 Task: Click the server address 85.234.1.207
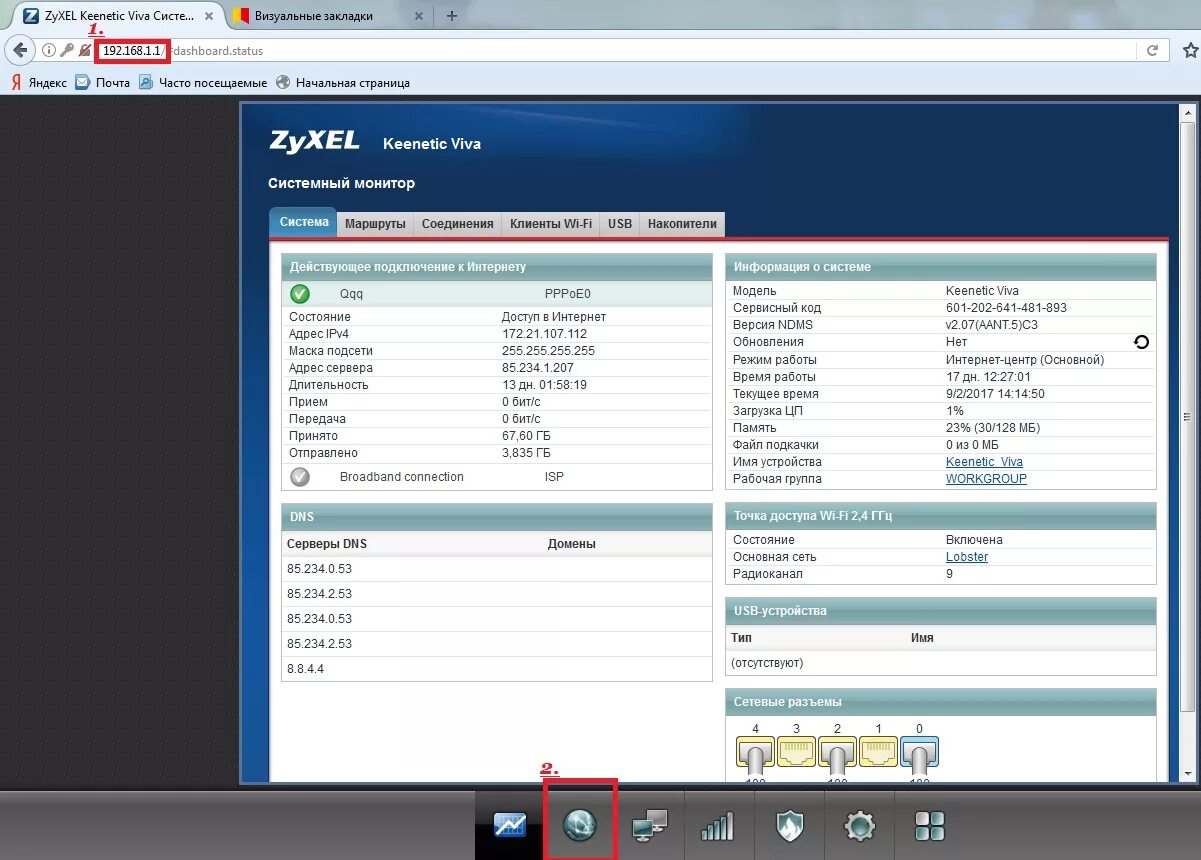coord(538,368)
